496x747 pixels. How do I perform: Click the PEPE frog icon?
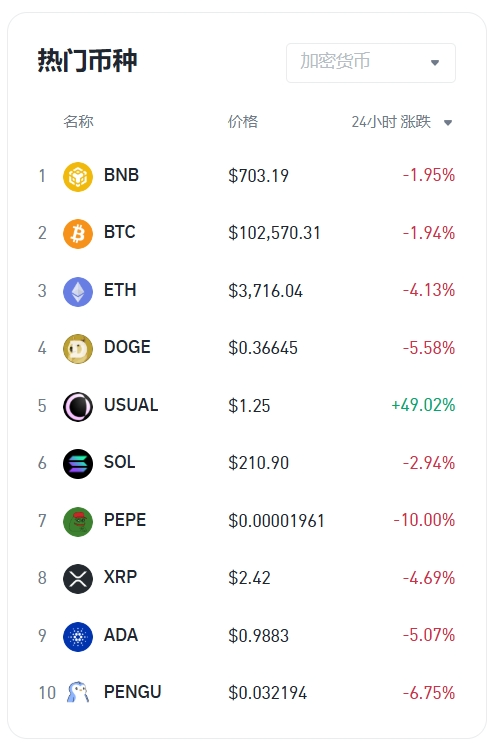point(78,521)
